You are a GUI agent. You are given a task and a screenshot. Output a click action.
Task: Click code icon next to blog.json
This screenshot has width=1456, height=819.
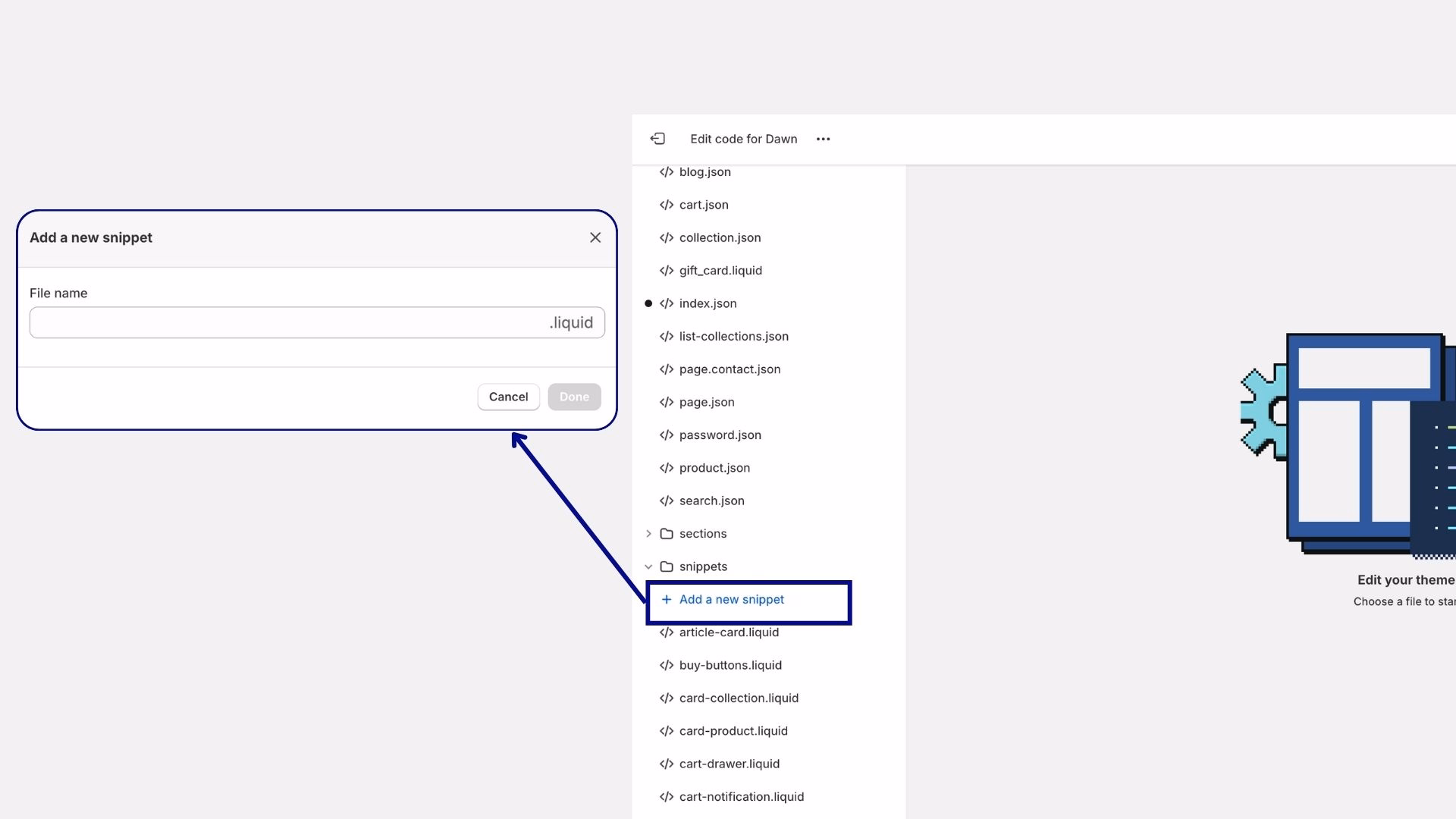pyautogui.click(x=667, y=172)
